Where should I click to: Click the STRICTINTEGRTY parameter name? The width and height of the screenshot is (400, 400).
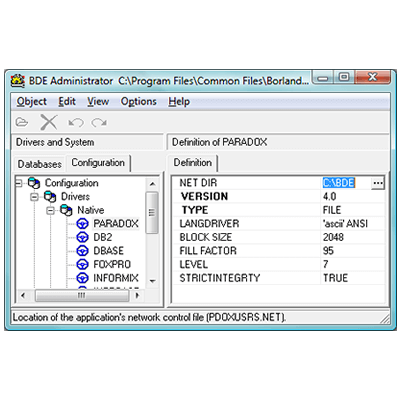tap(220, 278)
